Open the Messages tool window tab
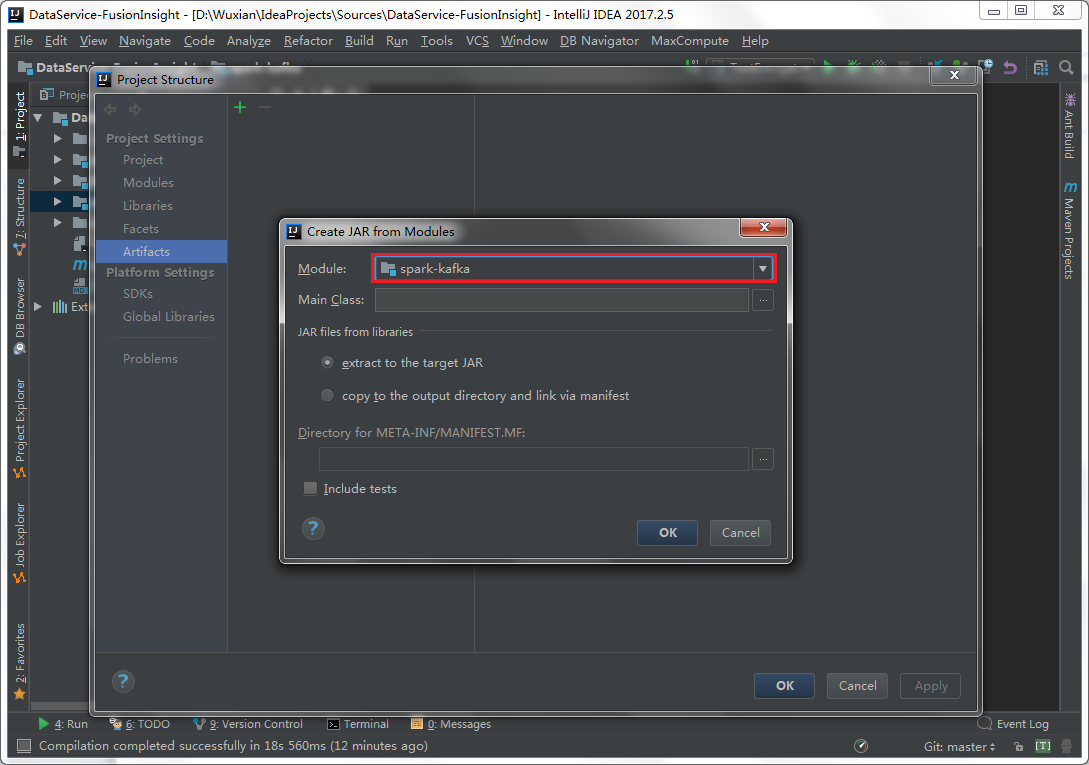Screen dimensions: 1089x765 click(451, 724)
